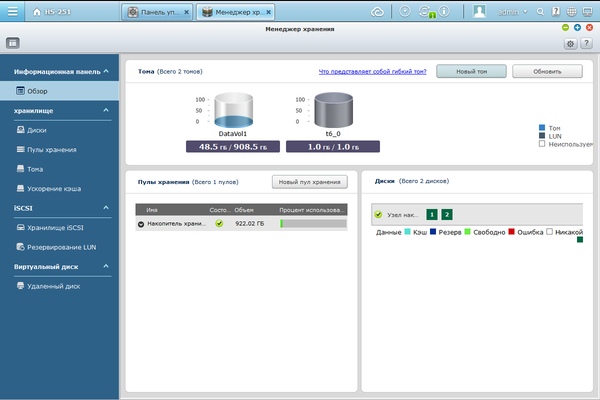This screenshot has height=400, width=600.
Task: Sort by Процент использования column header
Action: coord(311,210)
